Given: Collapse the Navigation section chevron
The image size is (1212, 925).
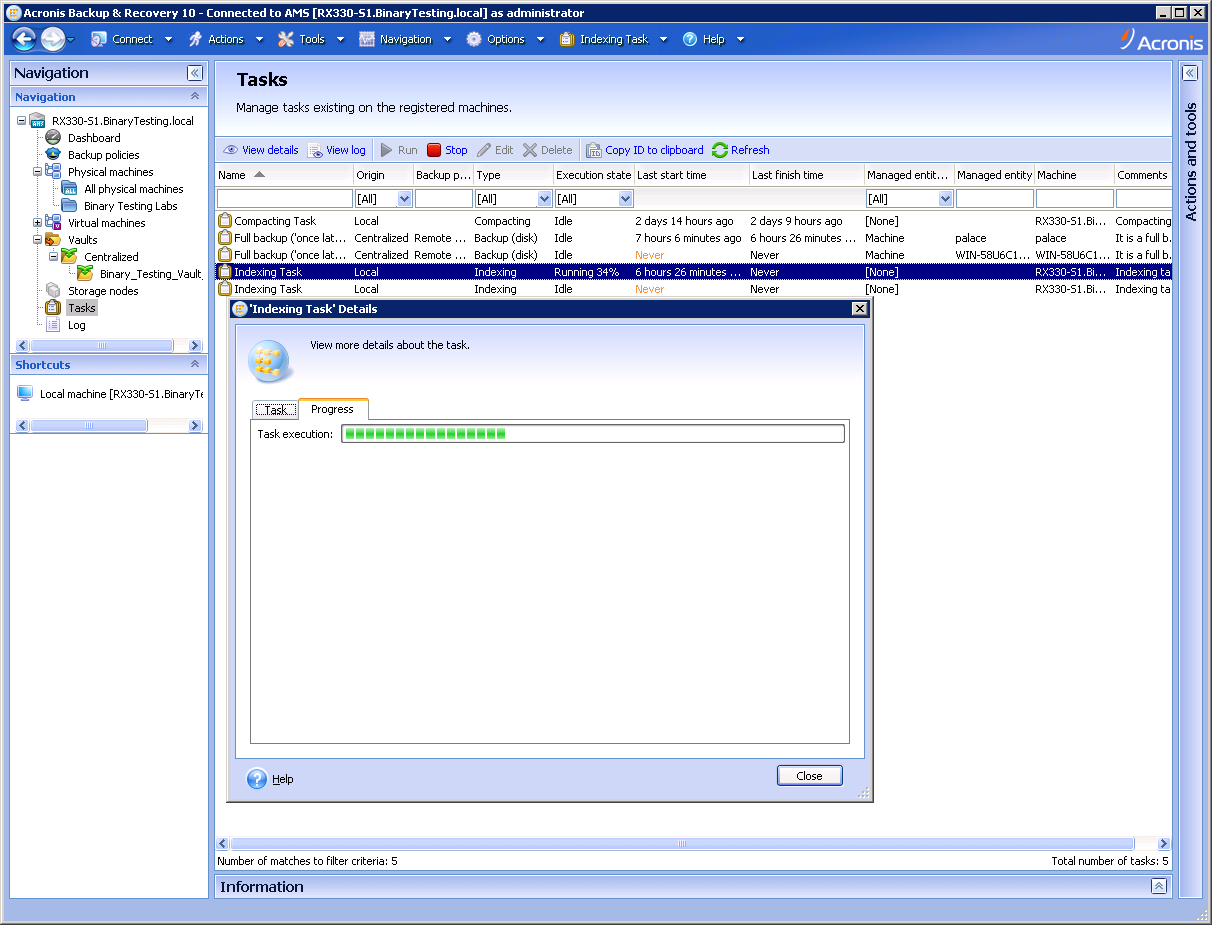Looking at the screenshot, I should tap(195, 97).
